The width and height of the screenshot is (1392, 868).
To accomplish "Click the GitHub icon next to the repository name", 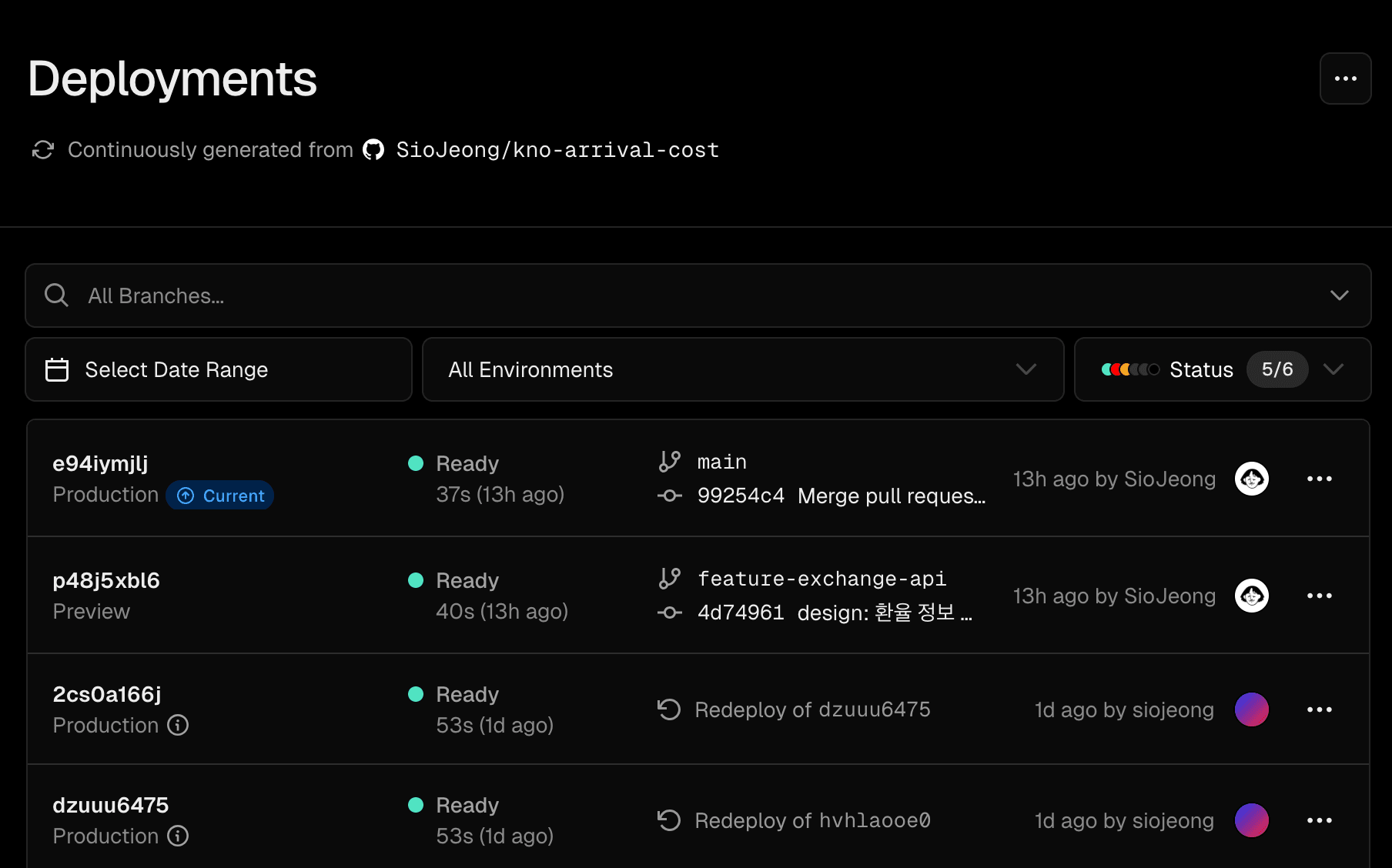I will pos(373,149).
